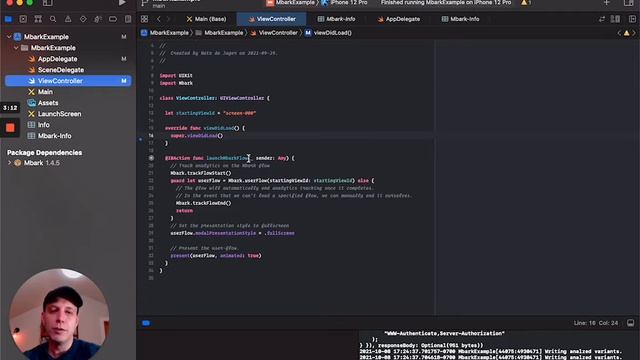Select the ViewController editor tab
This screenshot has width=640, height=360.
click(x=272, y=19)
